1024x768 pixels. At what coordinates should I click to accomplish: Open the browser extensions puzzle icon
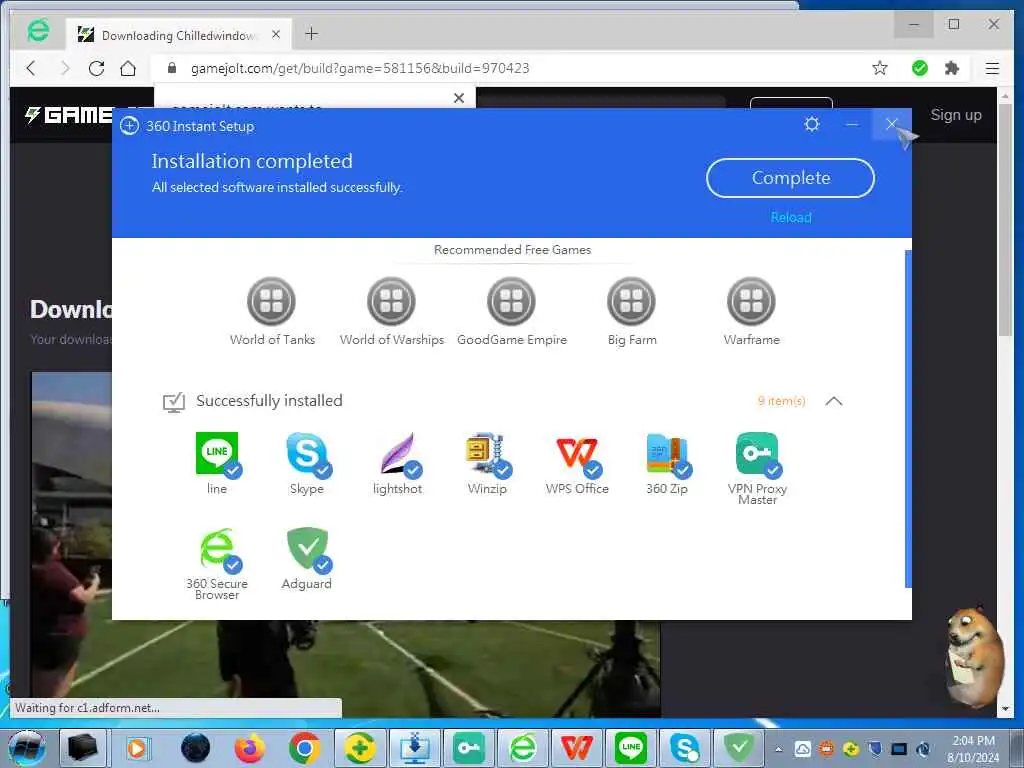pos(952,68)
